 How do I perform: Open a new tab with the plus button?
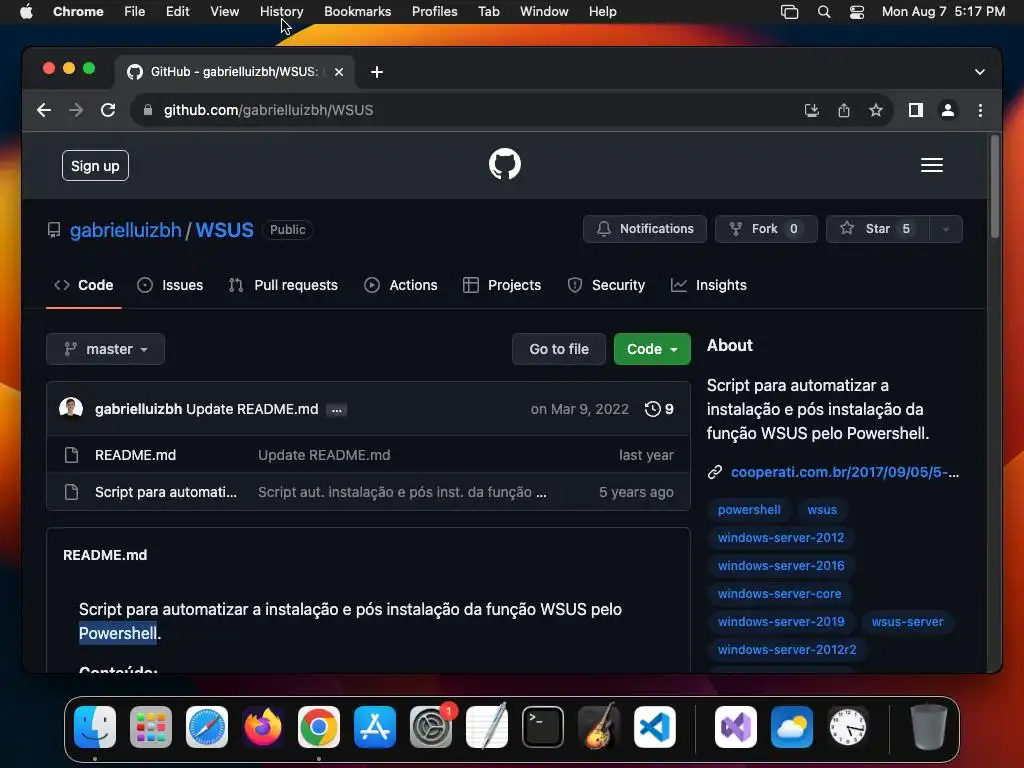click(x=377, y=72)
